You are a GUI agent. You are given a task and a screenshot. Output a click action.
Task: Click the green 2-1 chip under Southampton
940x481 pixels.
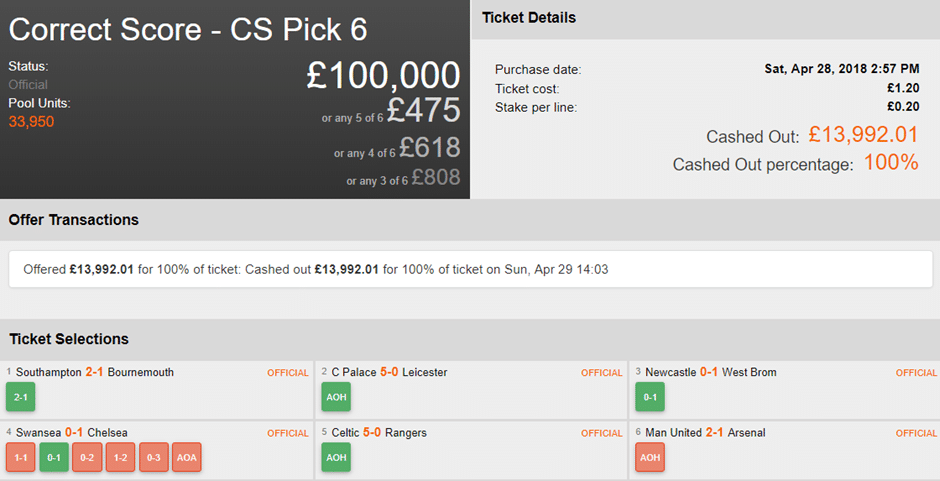coord(20,397)
